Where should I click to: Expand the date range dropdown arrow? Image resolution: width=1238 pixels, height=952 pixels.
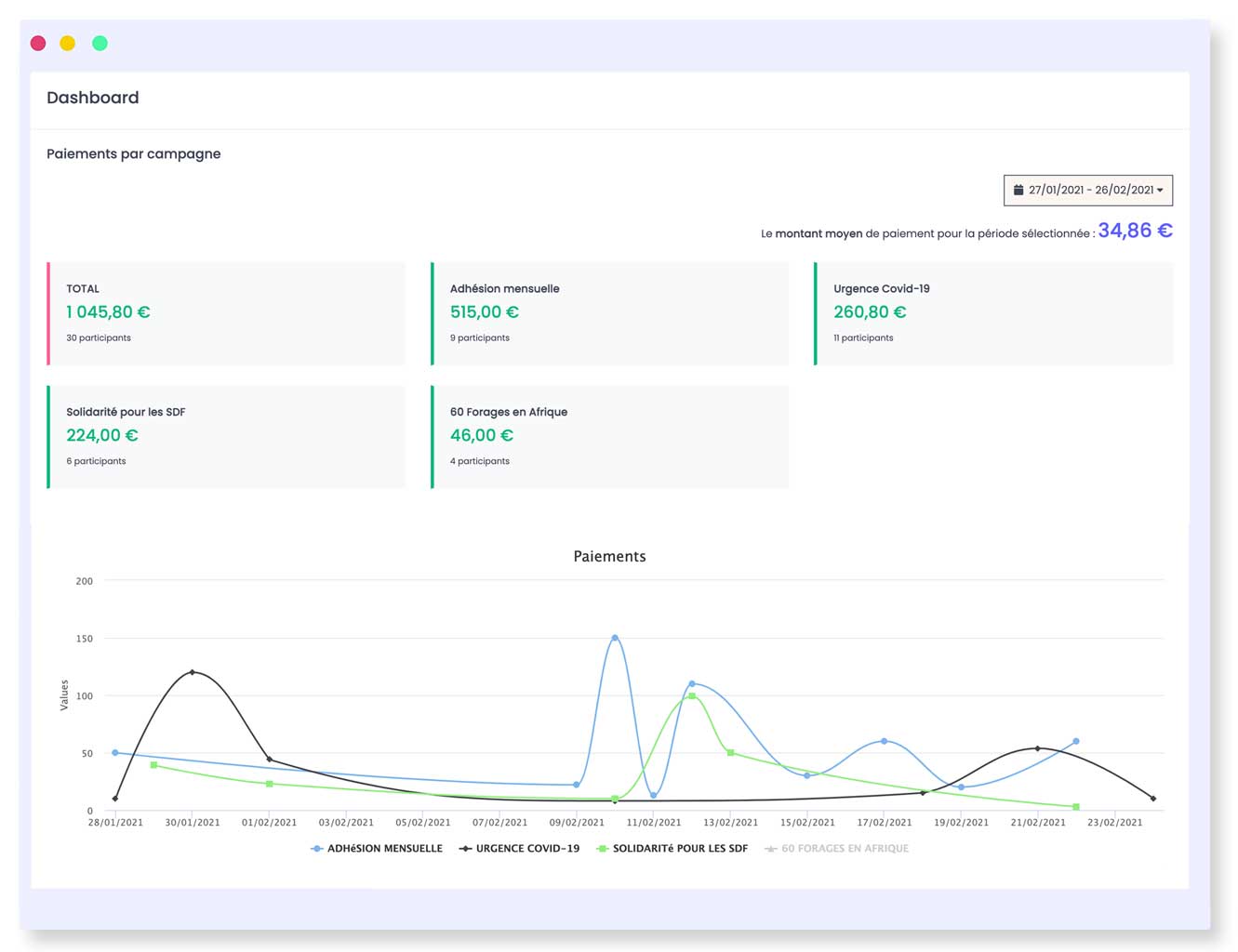[1160, 191]
